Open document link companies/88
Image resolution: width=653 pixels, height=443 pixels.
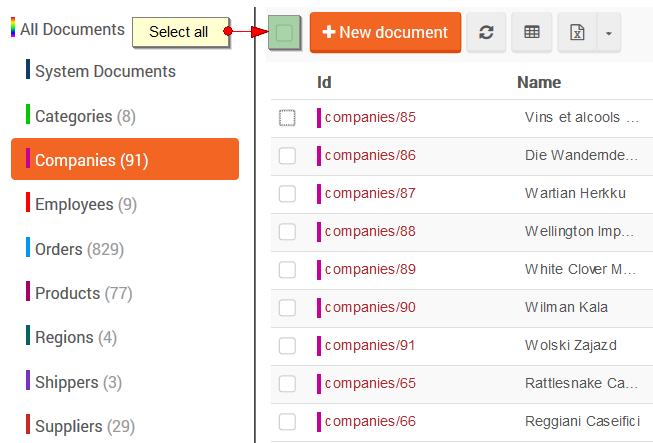pyautogui.click(x=370, y=231)
